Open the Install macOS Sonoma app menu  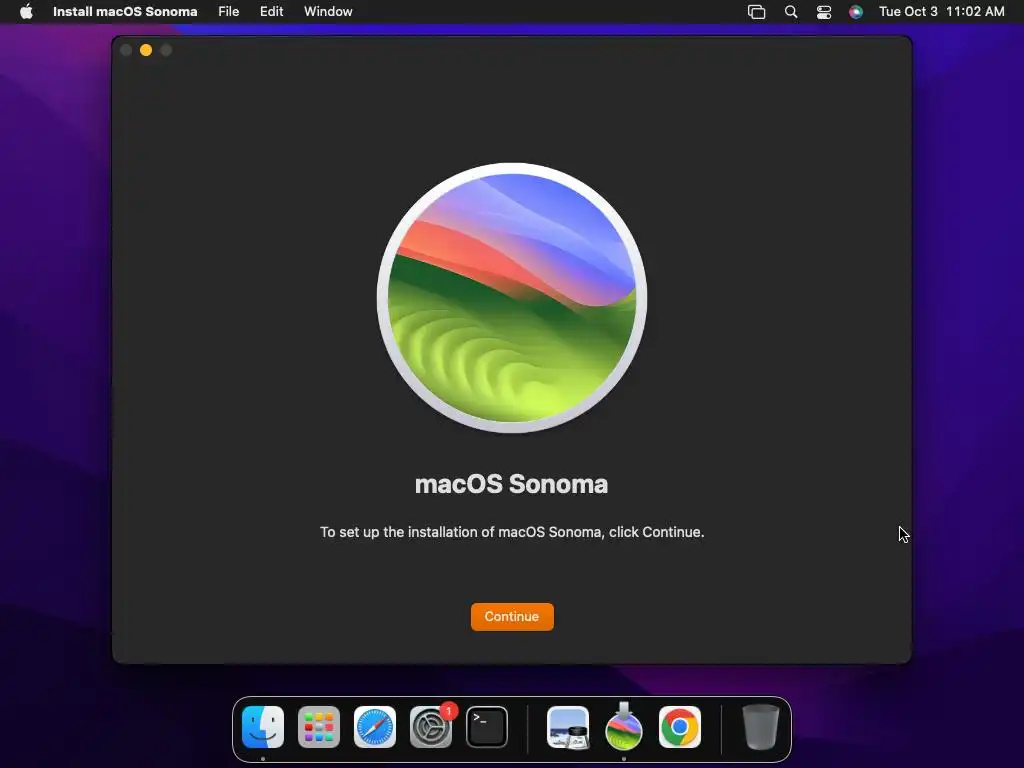(125, 11)
